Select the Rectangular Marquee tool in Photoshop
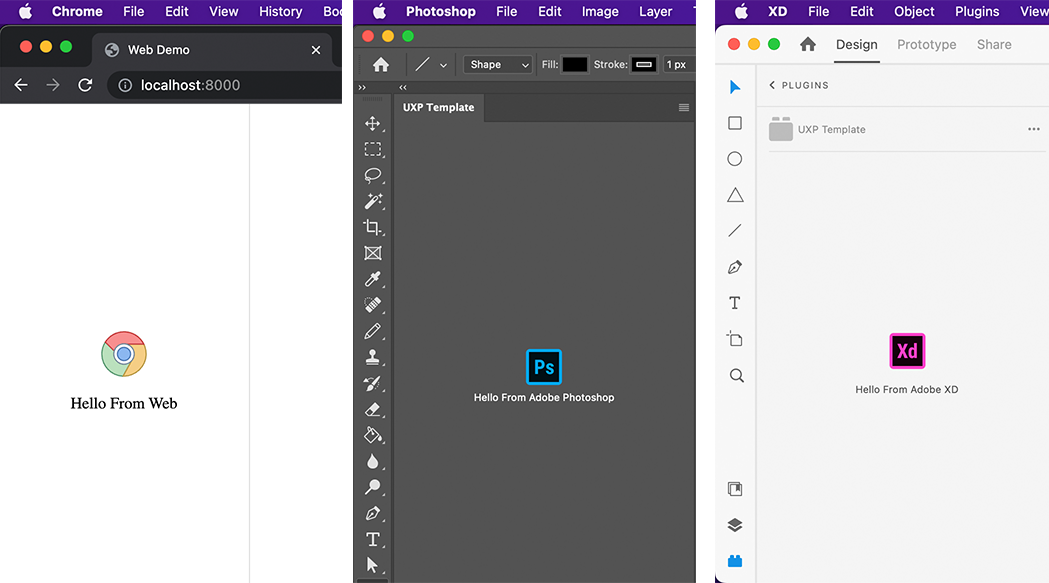Viewport: 1049px width, 583px height. click(x=373, y=149)
